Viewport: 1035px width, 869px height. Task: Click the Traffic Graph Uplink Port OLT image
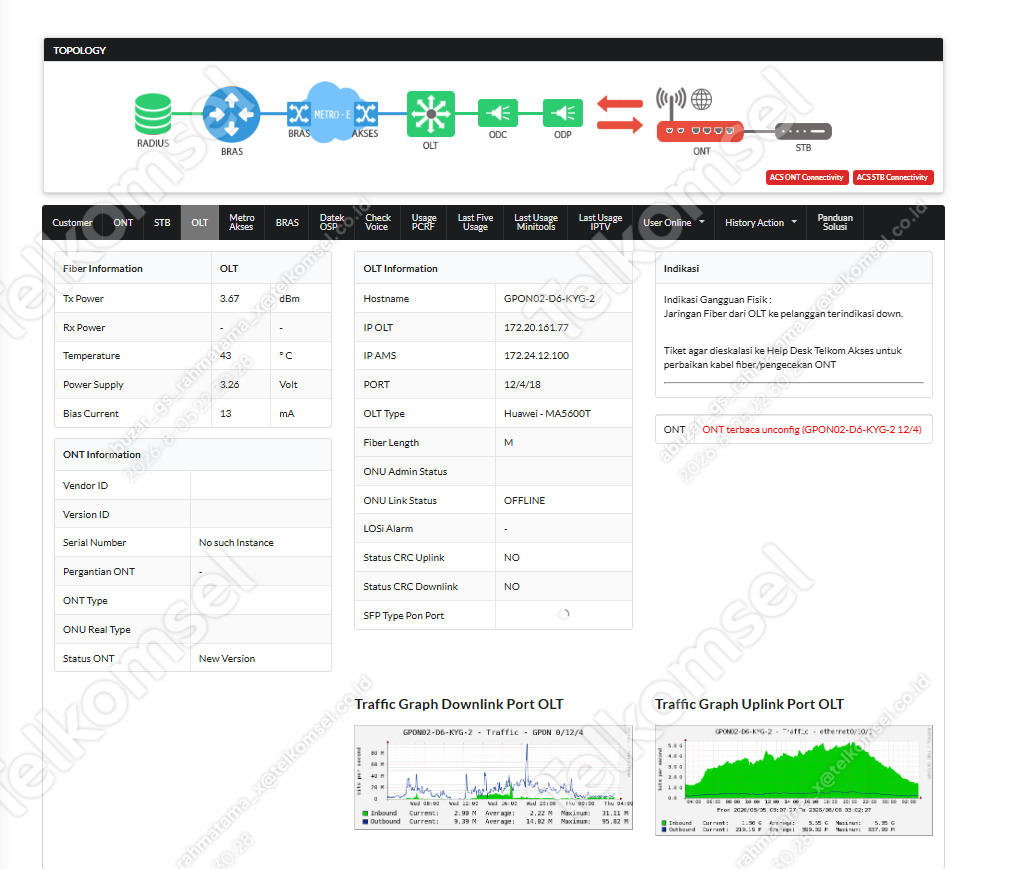tap(793, 780)
